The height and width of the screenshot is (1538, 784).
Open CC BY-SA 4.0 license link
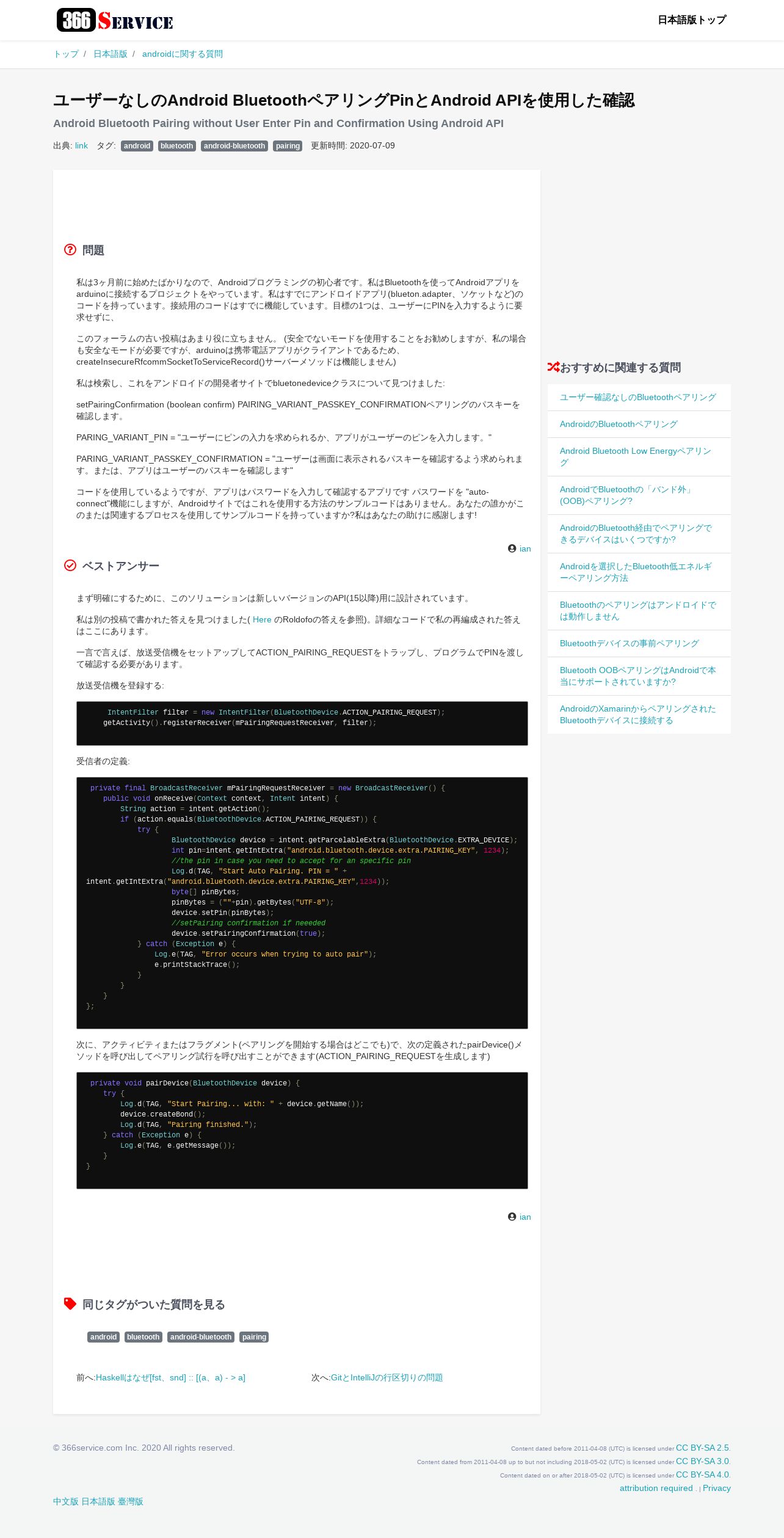coord(702,1474)
